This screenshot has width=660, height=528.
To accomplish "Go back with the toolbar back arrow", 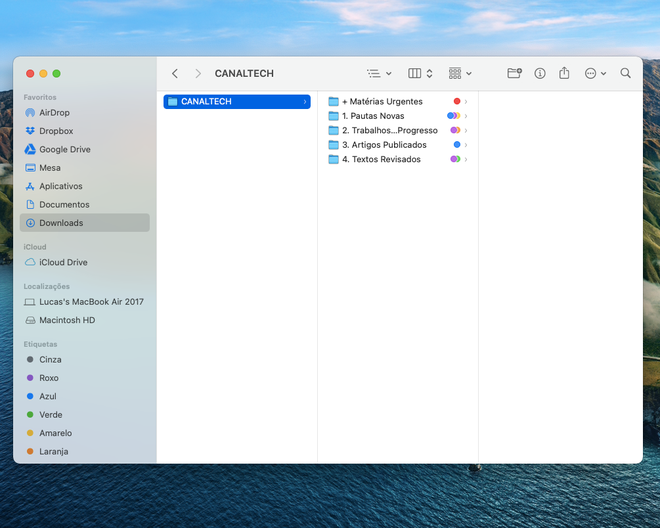I will pos(175,74).
